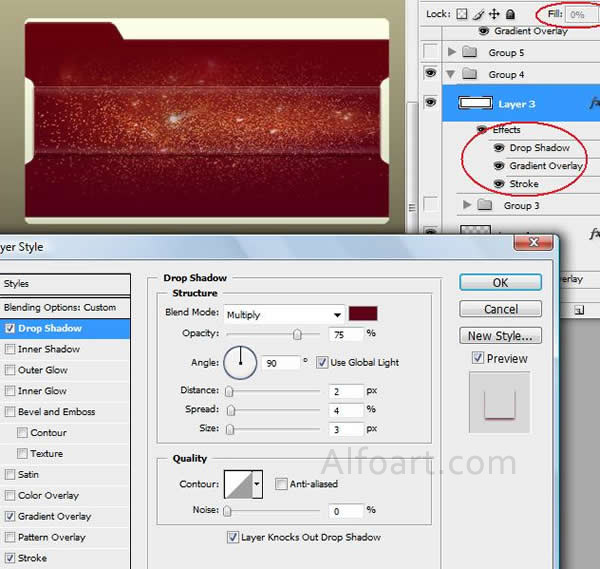Open the Contour picker dropdown arrow

(257, 484)
